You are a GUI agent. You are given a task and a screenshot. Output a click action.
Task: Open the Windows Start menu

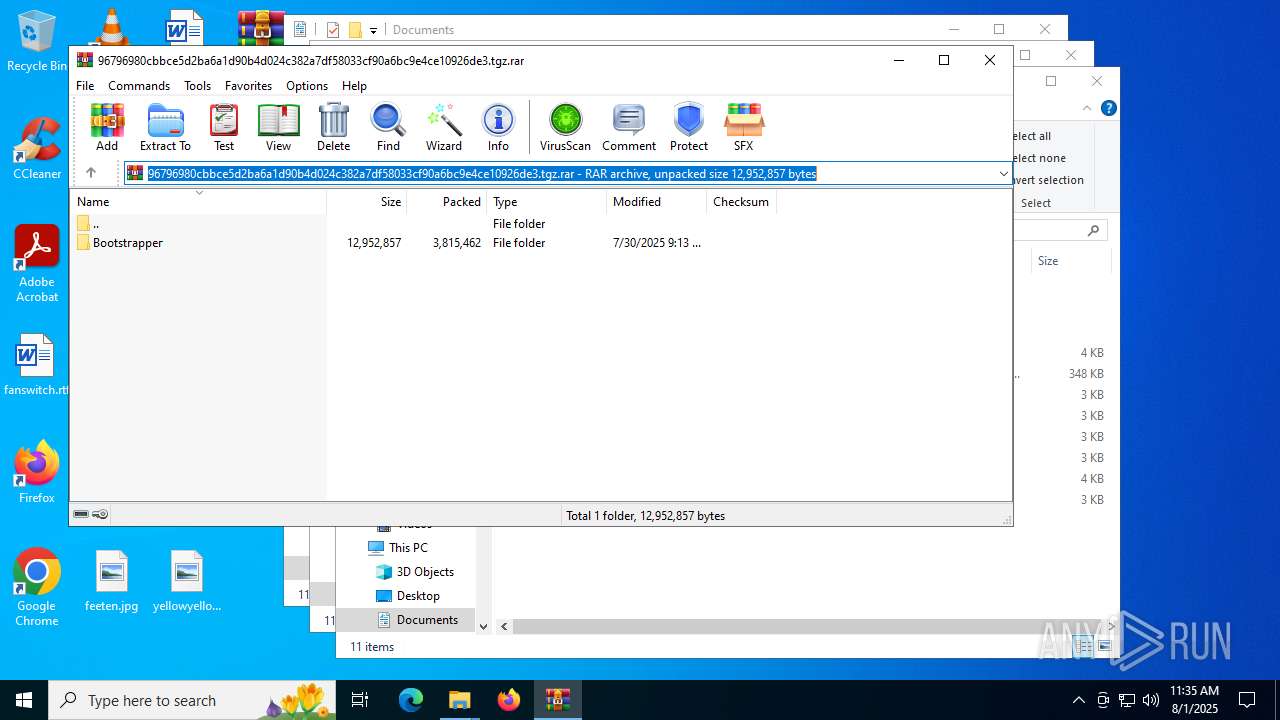(x=24, y=700)
